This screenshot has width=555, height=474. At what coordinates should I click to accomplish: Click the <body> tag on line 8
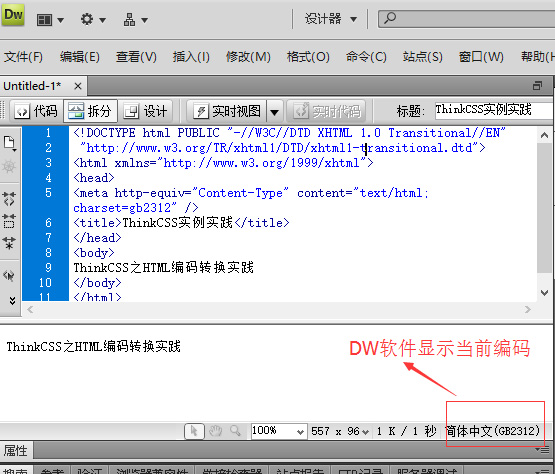[x=94, y=253]
